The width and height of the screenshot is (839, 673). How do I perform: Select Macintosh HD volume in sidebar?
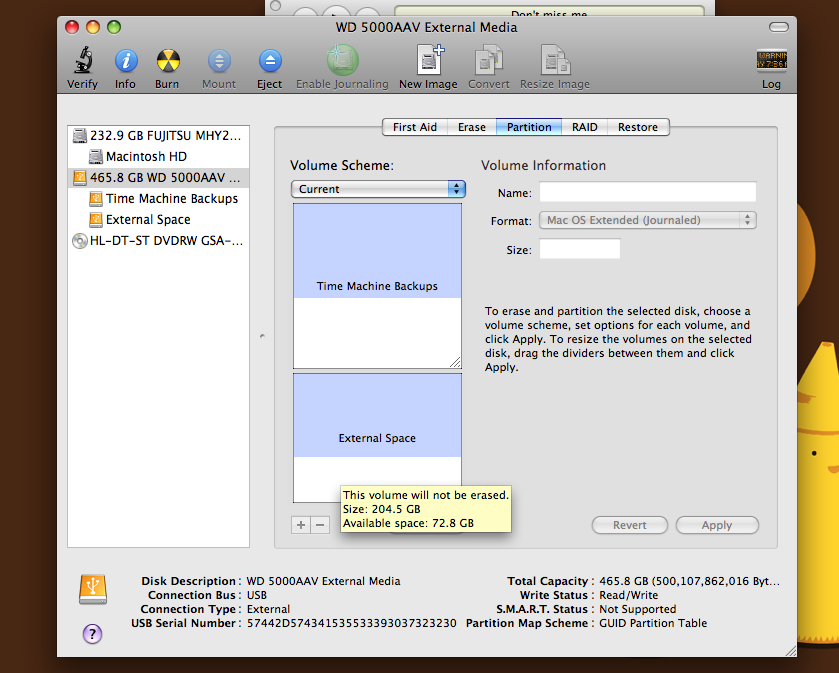coord(158,156)
